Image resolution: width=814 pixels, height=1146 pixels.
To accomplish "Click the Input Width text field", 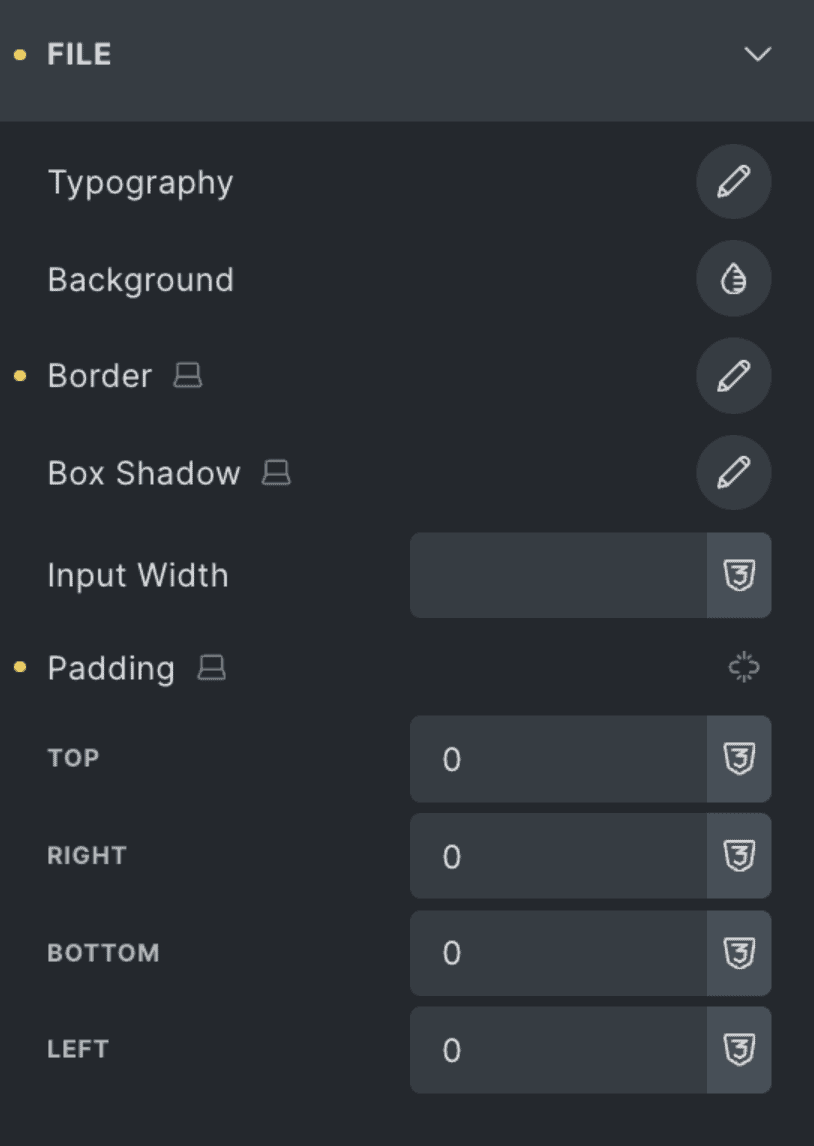I will click(558, 575).
